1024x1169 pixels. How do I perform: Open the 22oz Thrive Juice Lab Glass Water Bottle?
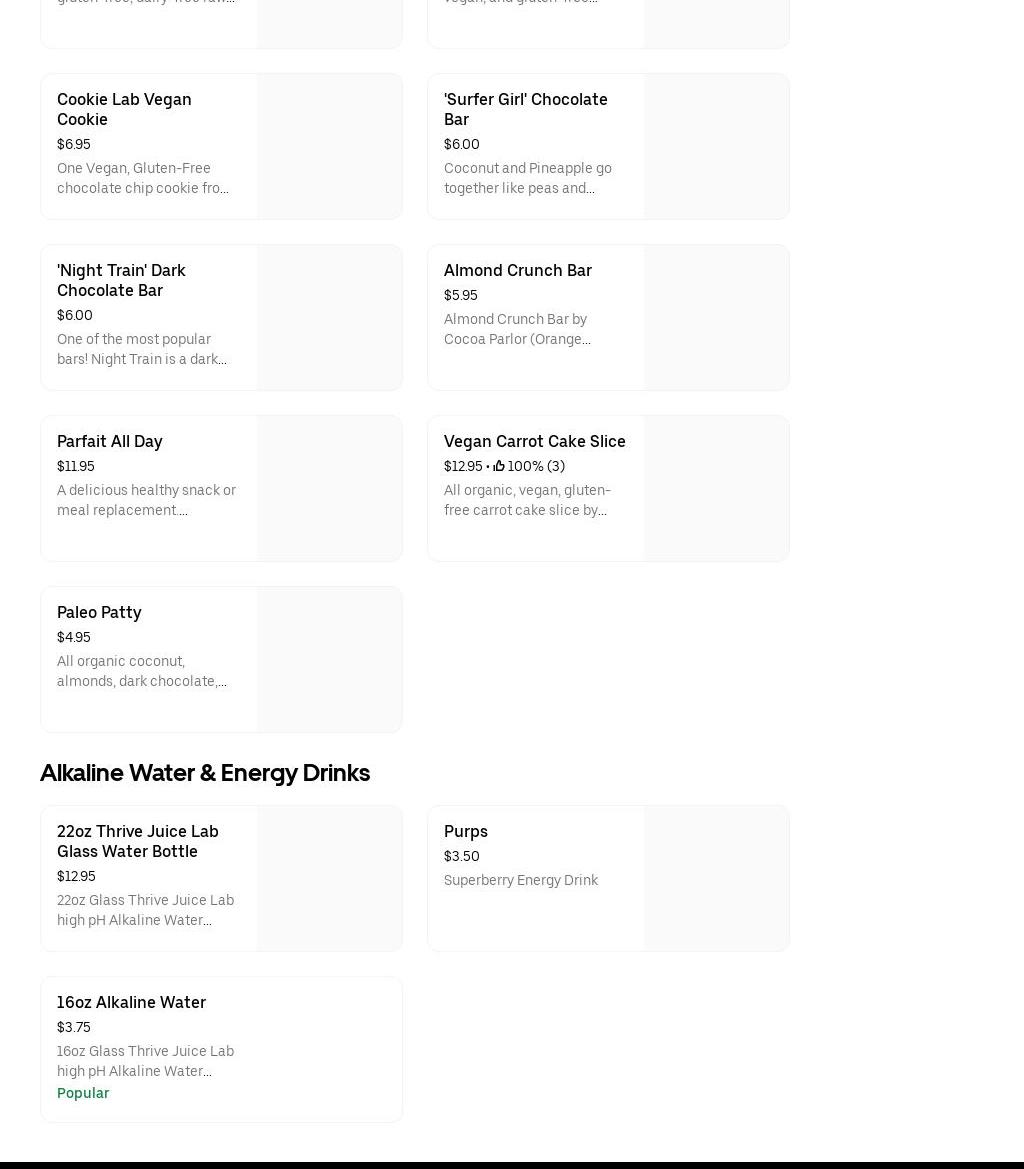137,841
